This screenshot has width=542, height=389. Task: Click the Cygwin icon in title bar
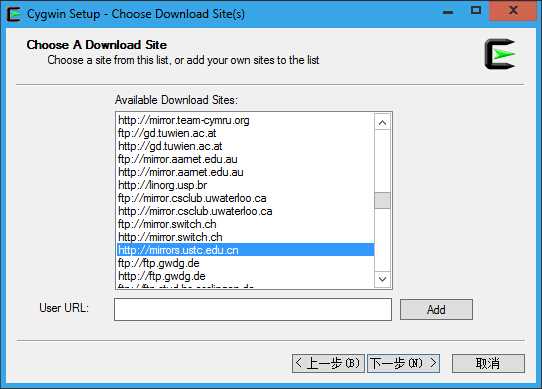pyautogui.click(x=14, y=14)
